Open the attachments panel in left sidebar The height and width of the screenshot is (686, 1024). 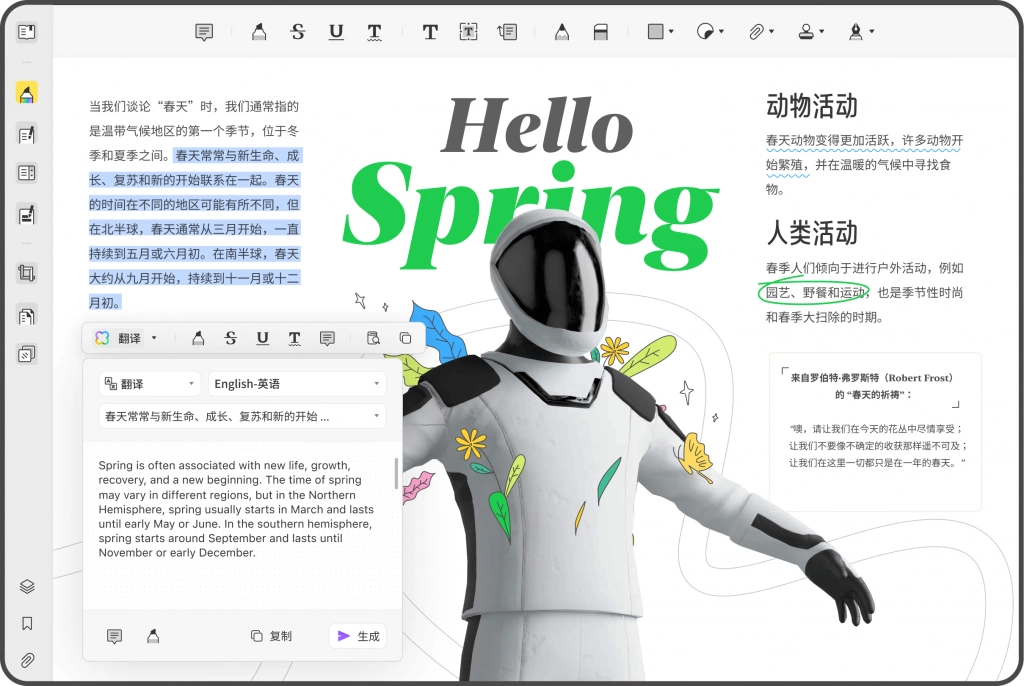27,660
